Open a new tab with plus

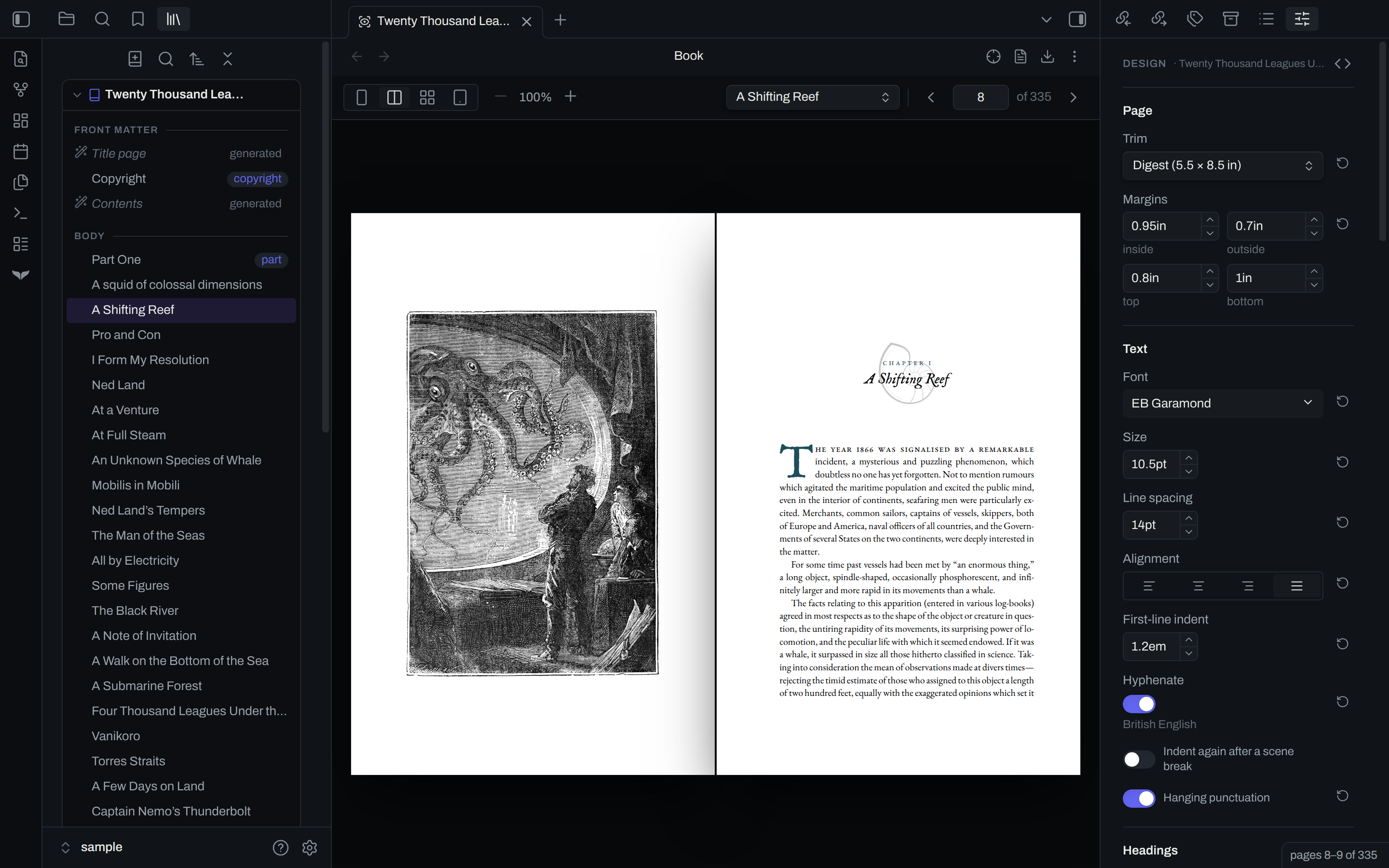click(560, 20)
